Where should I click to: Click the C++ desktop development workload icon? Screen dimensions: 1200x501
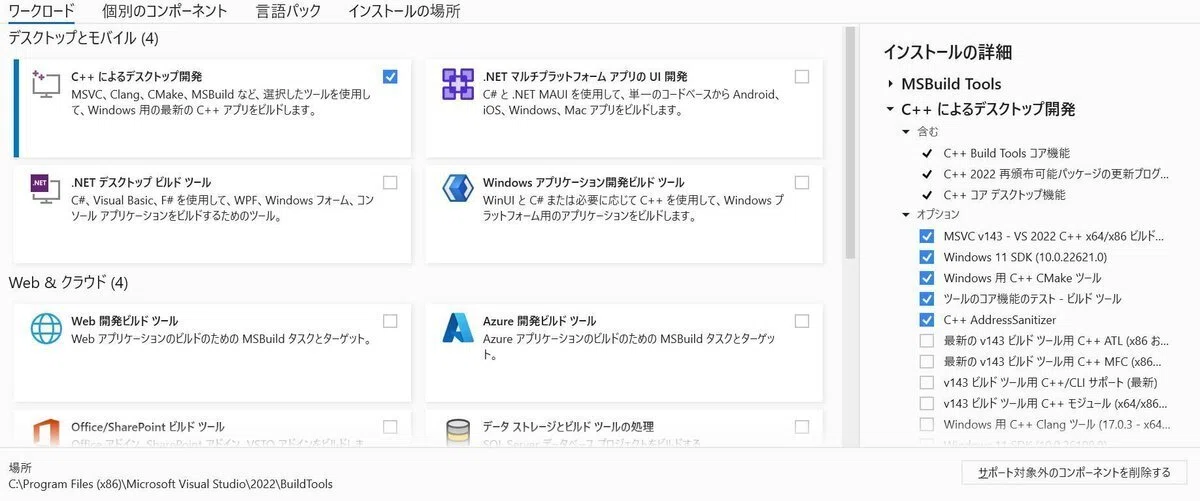(46, 85)
